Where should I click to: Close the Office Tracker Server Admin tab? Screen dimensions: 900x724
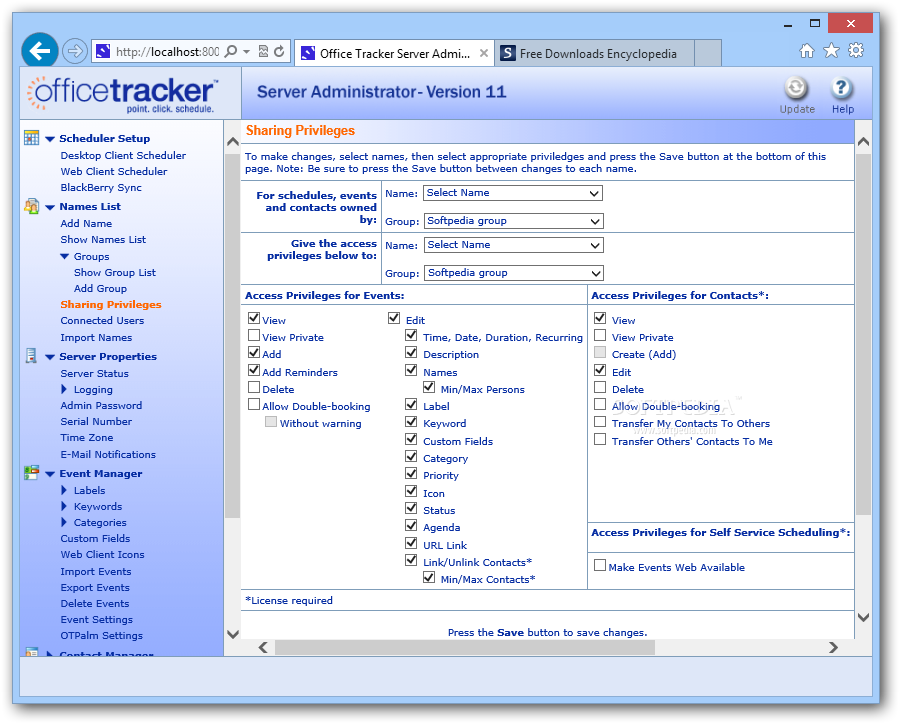pos(484,53)
